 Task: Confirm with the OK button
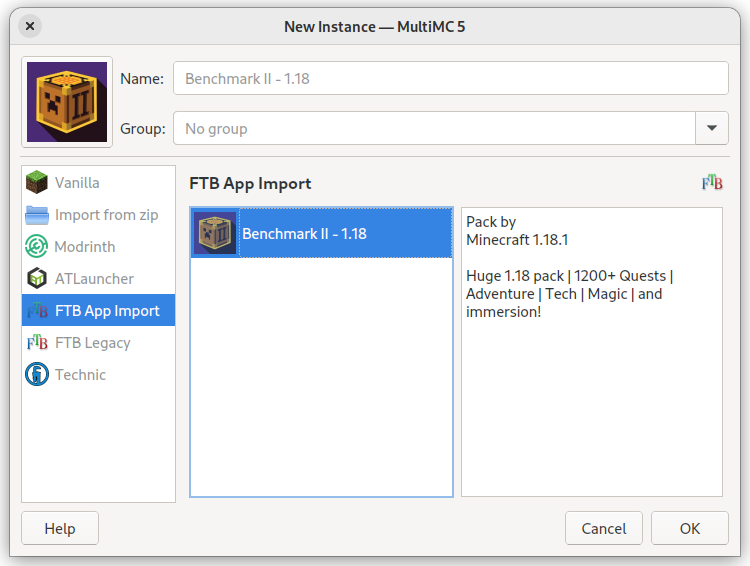point(690,528)
